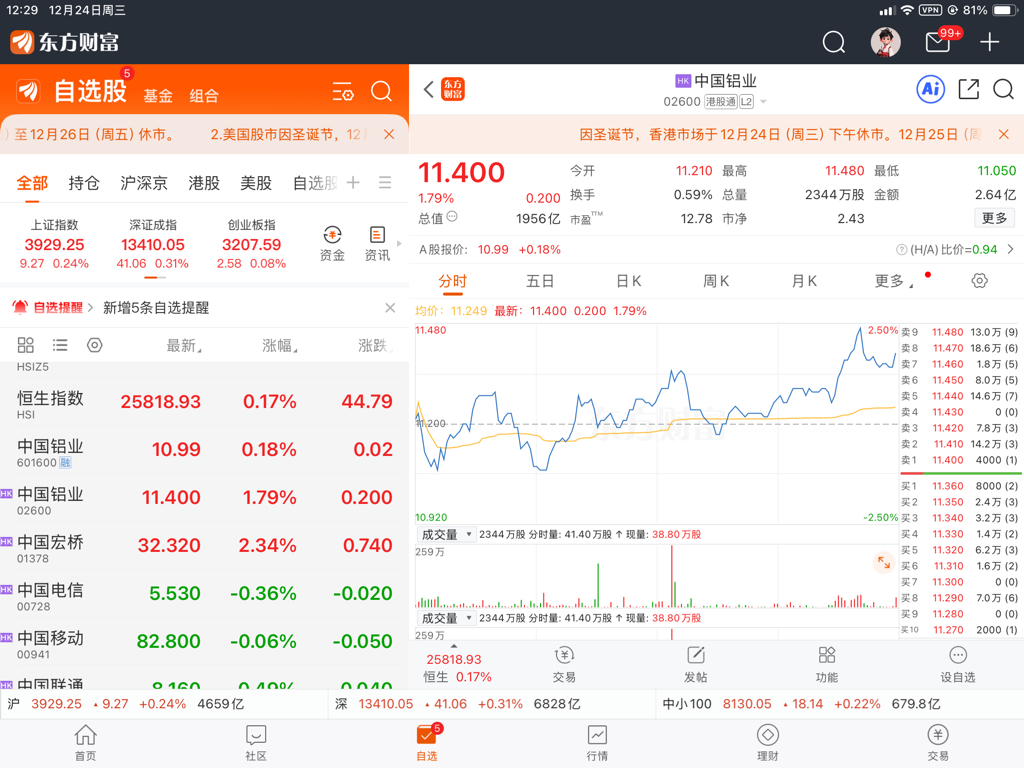
Task: Switch to 基金 in orange header
Action: 158,96
